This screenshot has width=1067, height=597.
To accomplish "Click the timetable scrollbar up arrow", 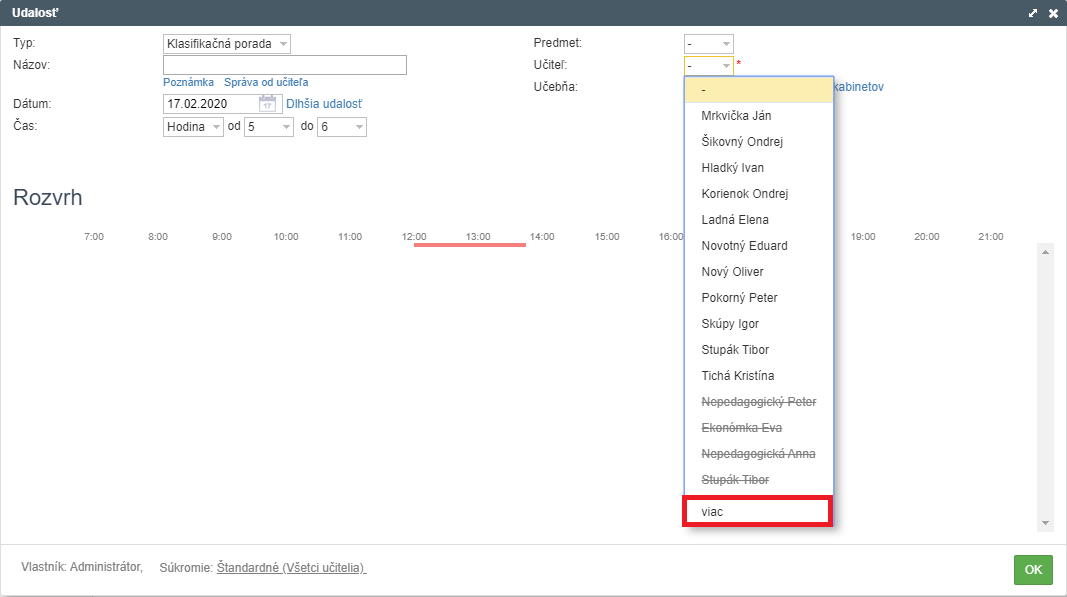I will [1045, 253].
